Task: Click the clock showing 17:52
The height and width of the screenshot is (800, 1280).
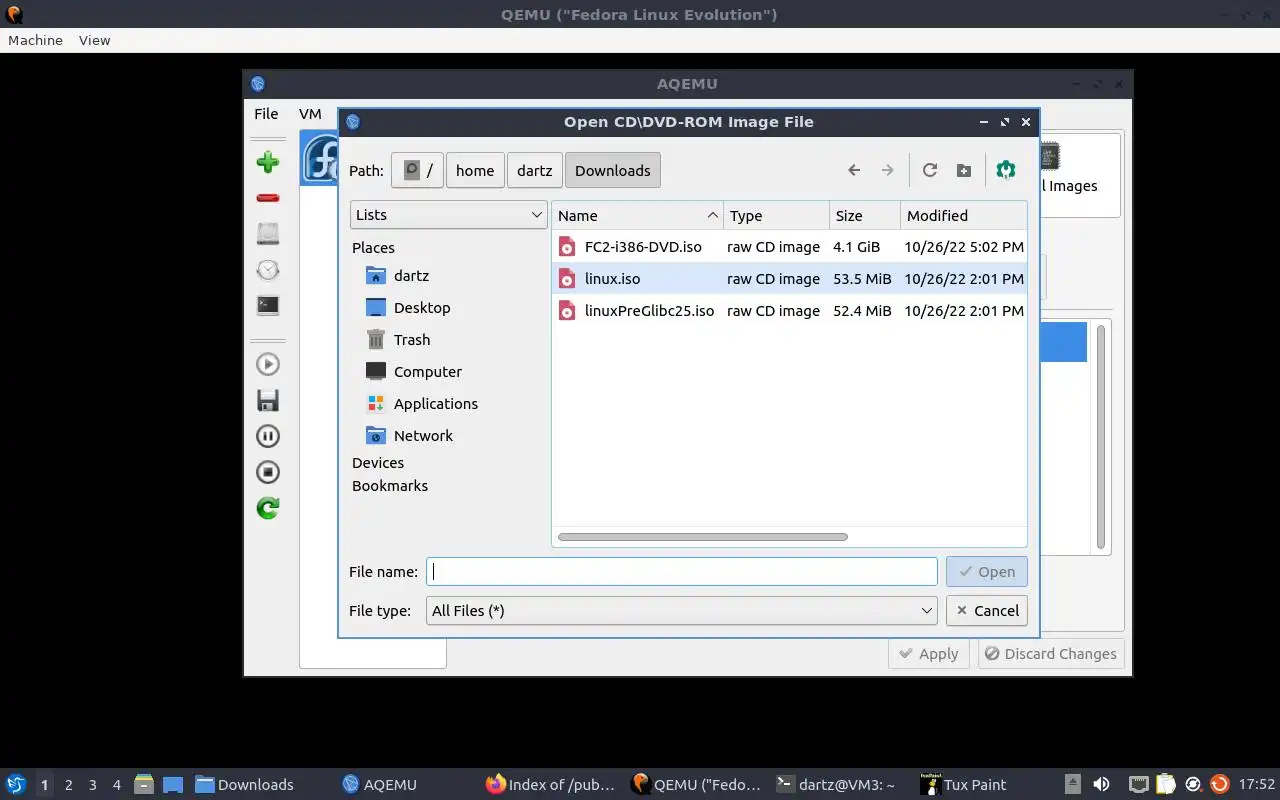Action: 1257,785
